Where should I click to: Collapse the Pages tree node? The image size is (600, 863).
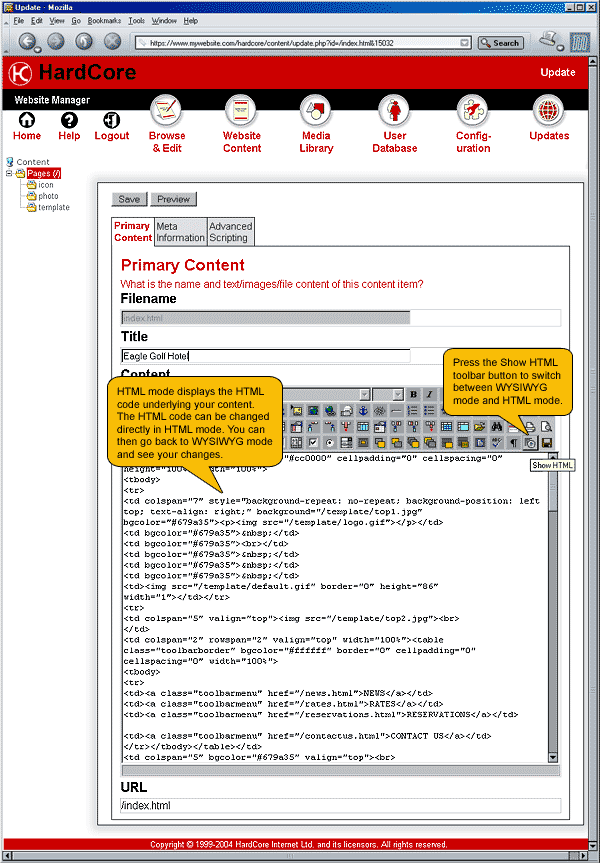coord(9,173)
